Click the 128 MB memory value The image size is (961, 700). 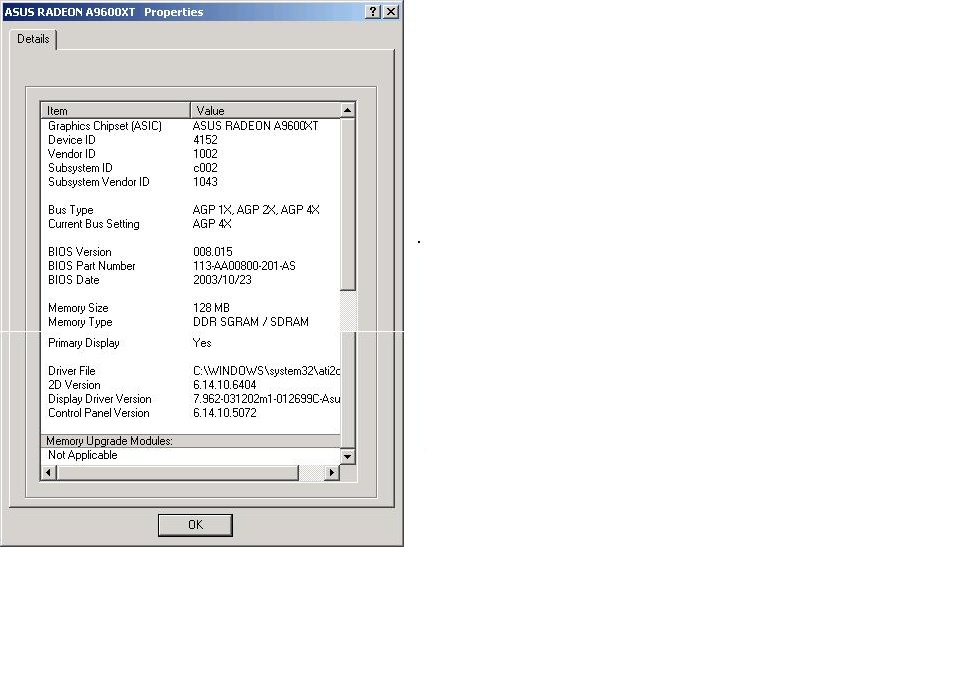[211, 308]
